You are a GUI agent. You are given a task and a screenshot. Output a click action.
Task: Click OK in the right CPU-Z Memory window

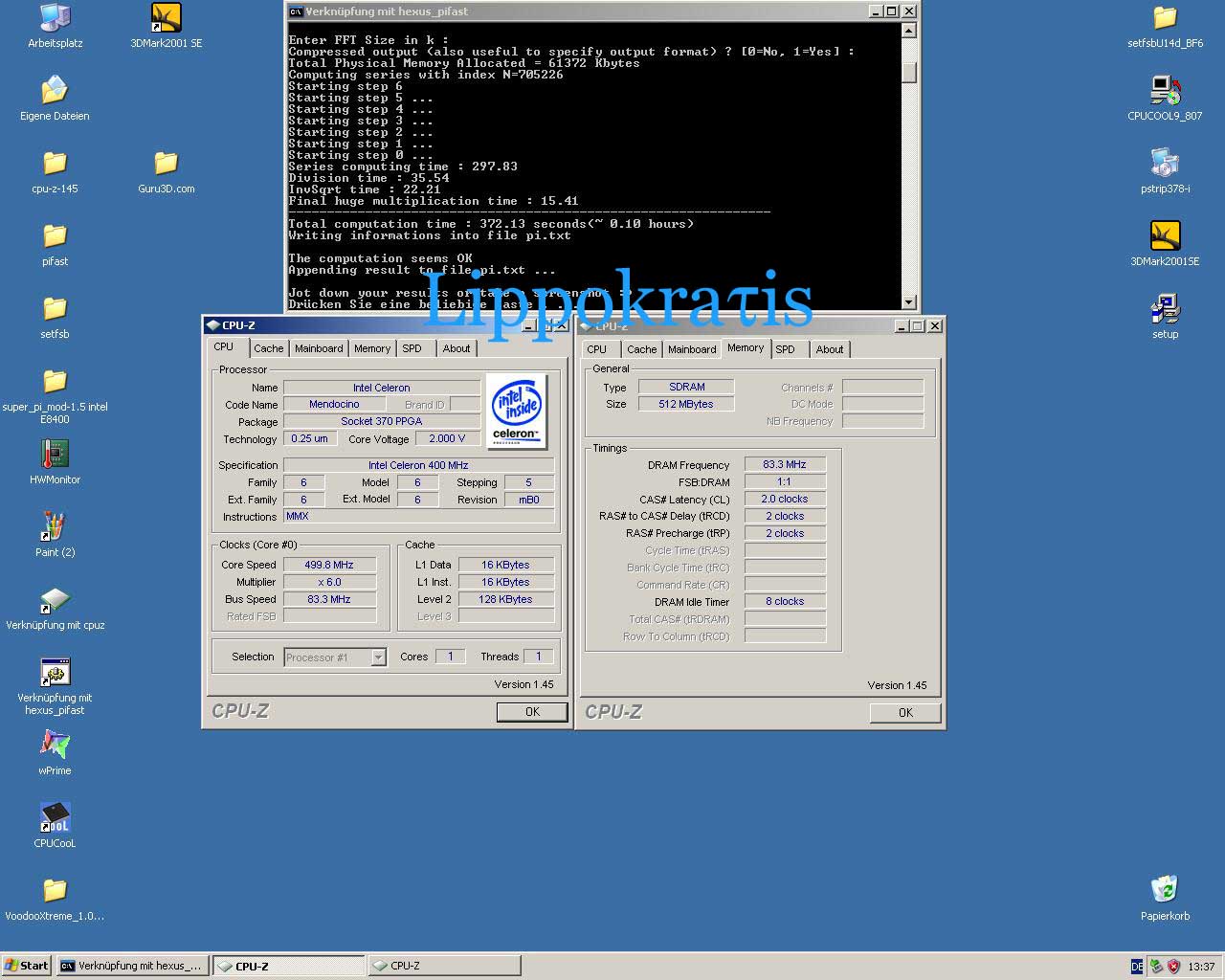(x=905, y=713)
